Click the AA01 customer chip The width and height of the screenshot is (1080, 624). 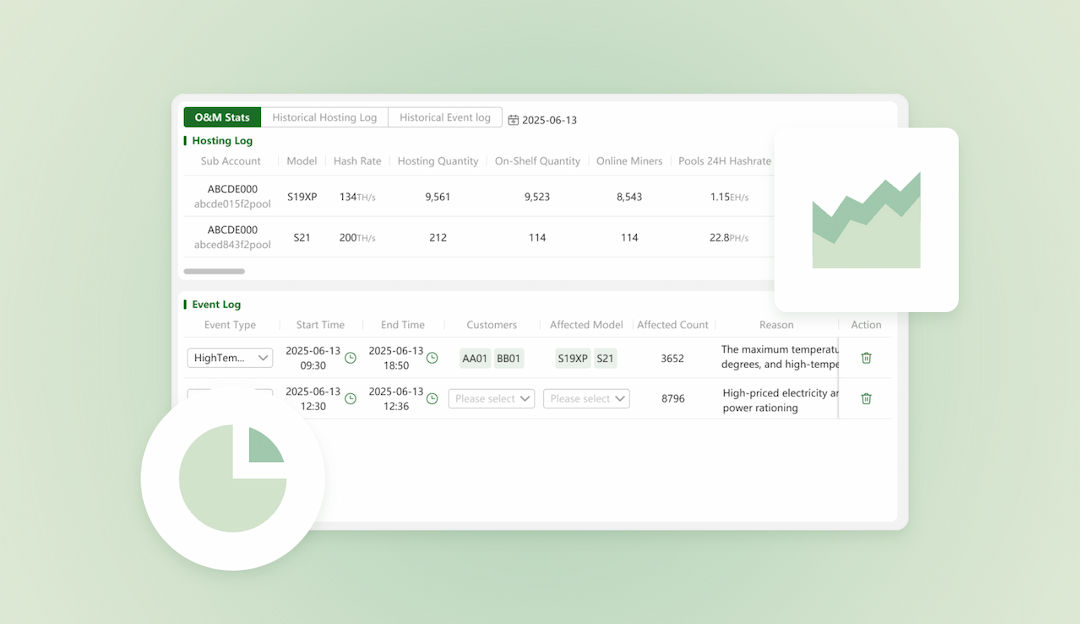click(474, 357)
